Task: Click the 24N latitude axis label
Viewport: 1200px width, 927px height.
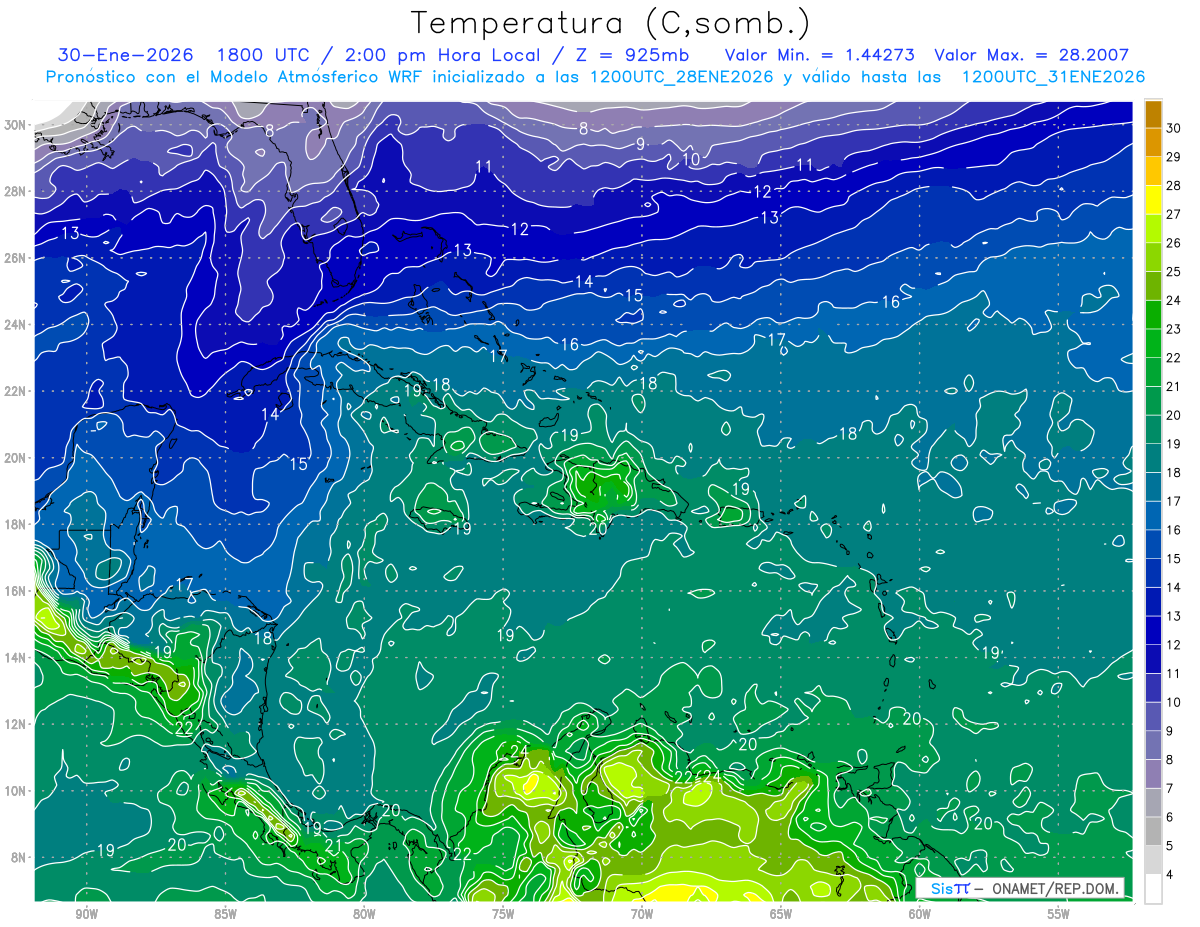Action: click(15, 325)
